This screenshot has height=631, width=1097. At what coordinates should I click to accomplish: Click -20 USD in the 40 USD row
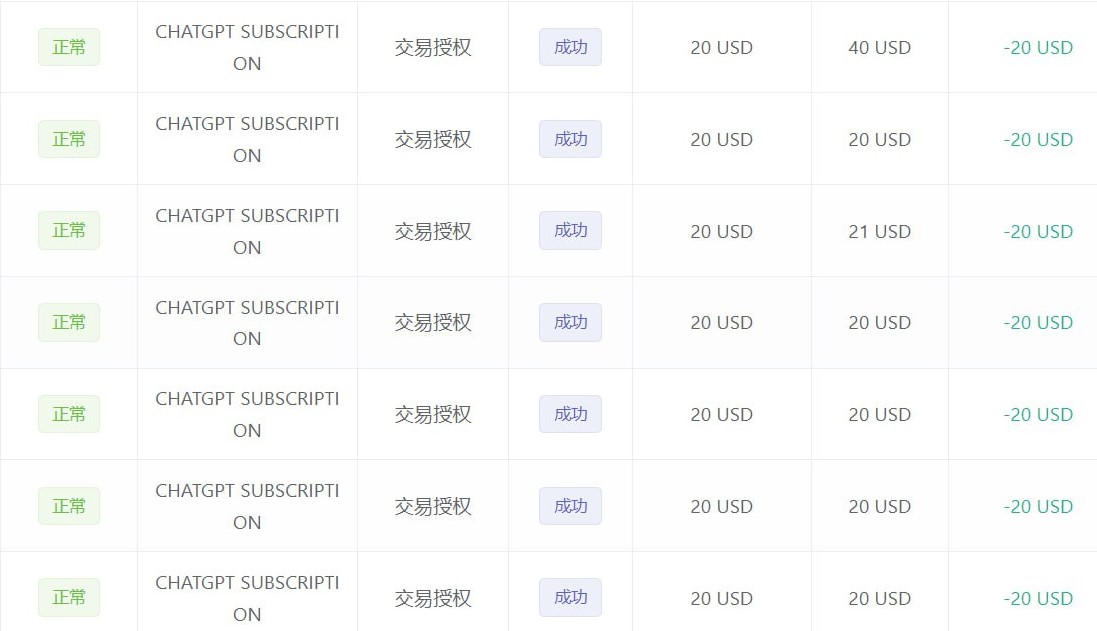(x=1038, y=47)
